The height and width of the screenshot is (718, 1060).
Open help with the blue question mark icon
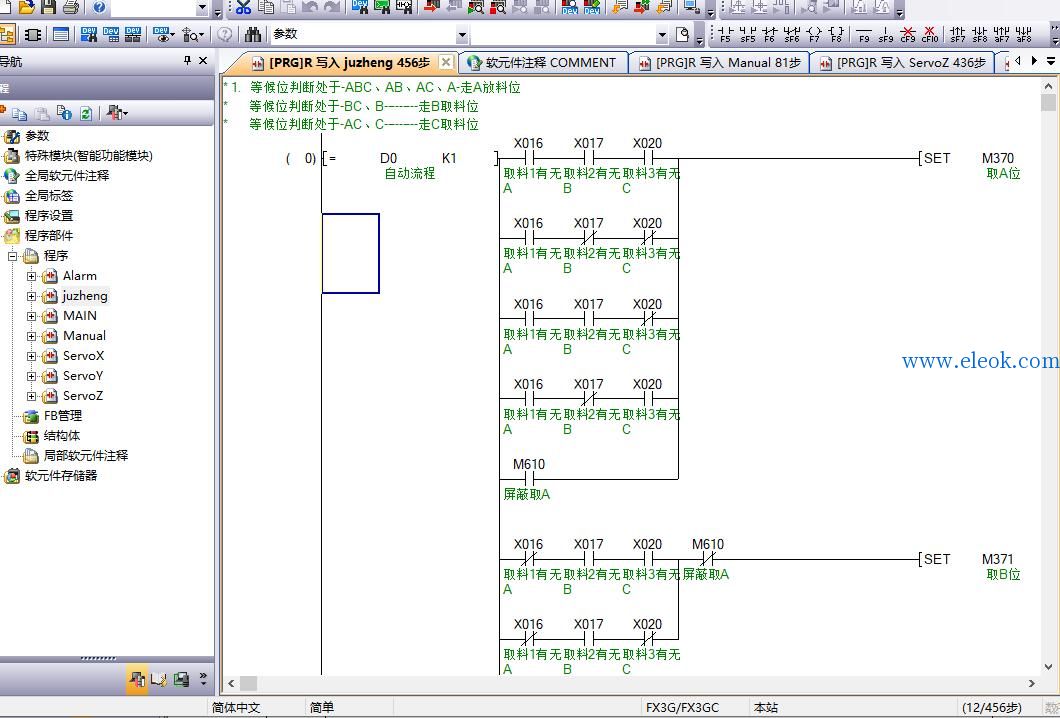[x=99, y=7]
